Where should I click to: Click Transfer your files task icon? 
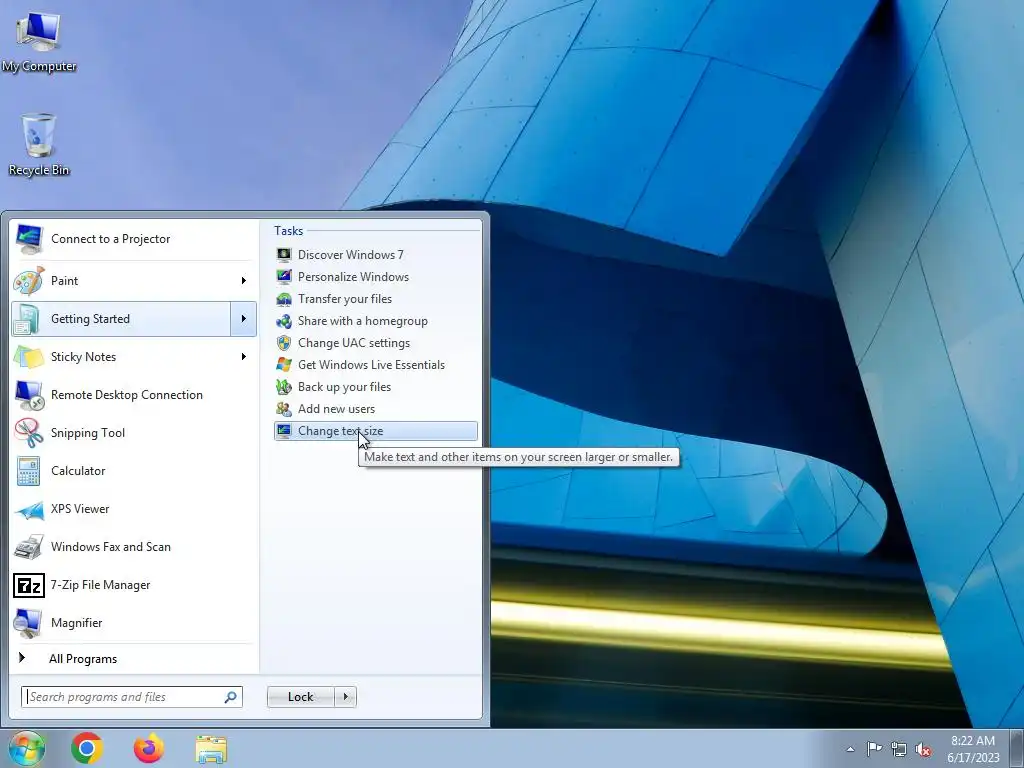[283, 299]
